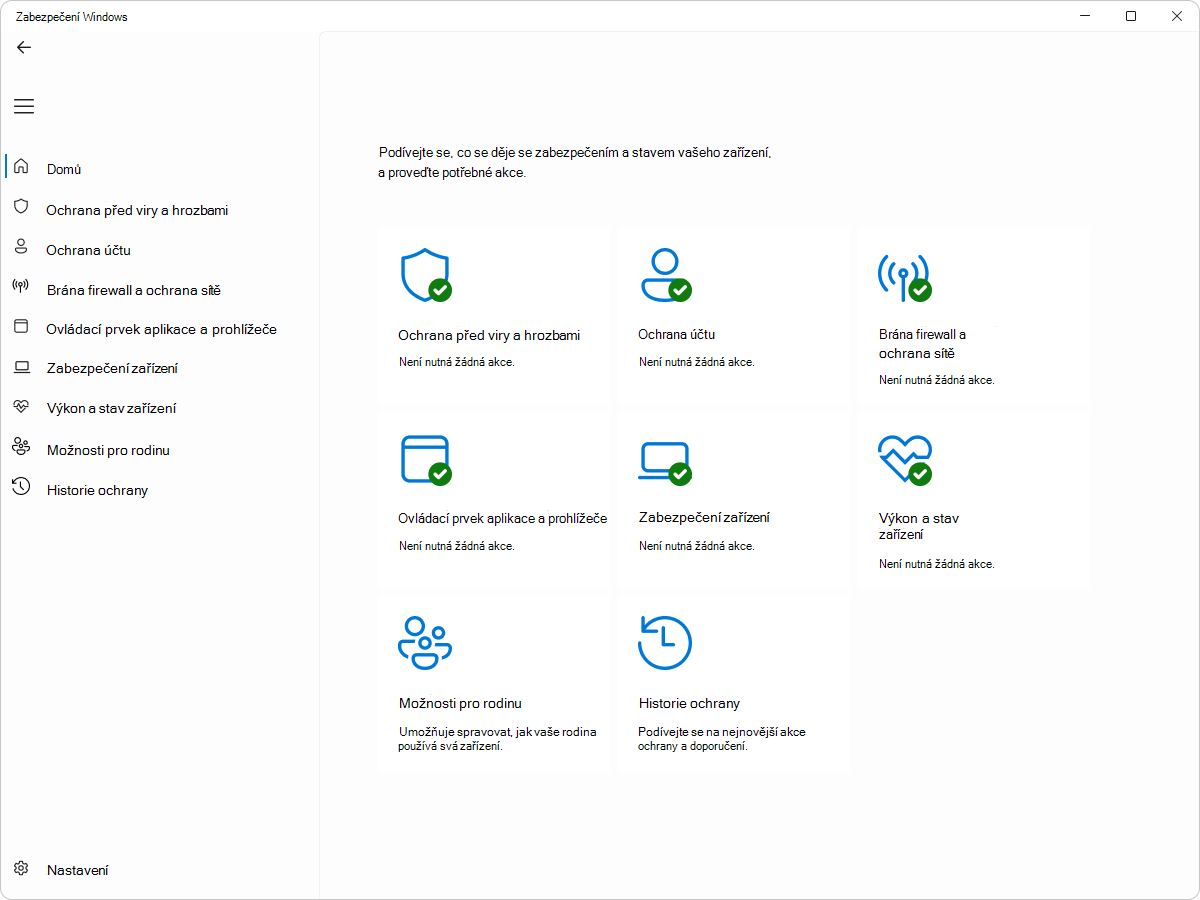
Task: Open the large device health heart icon
Action: tap(904, 460)
